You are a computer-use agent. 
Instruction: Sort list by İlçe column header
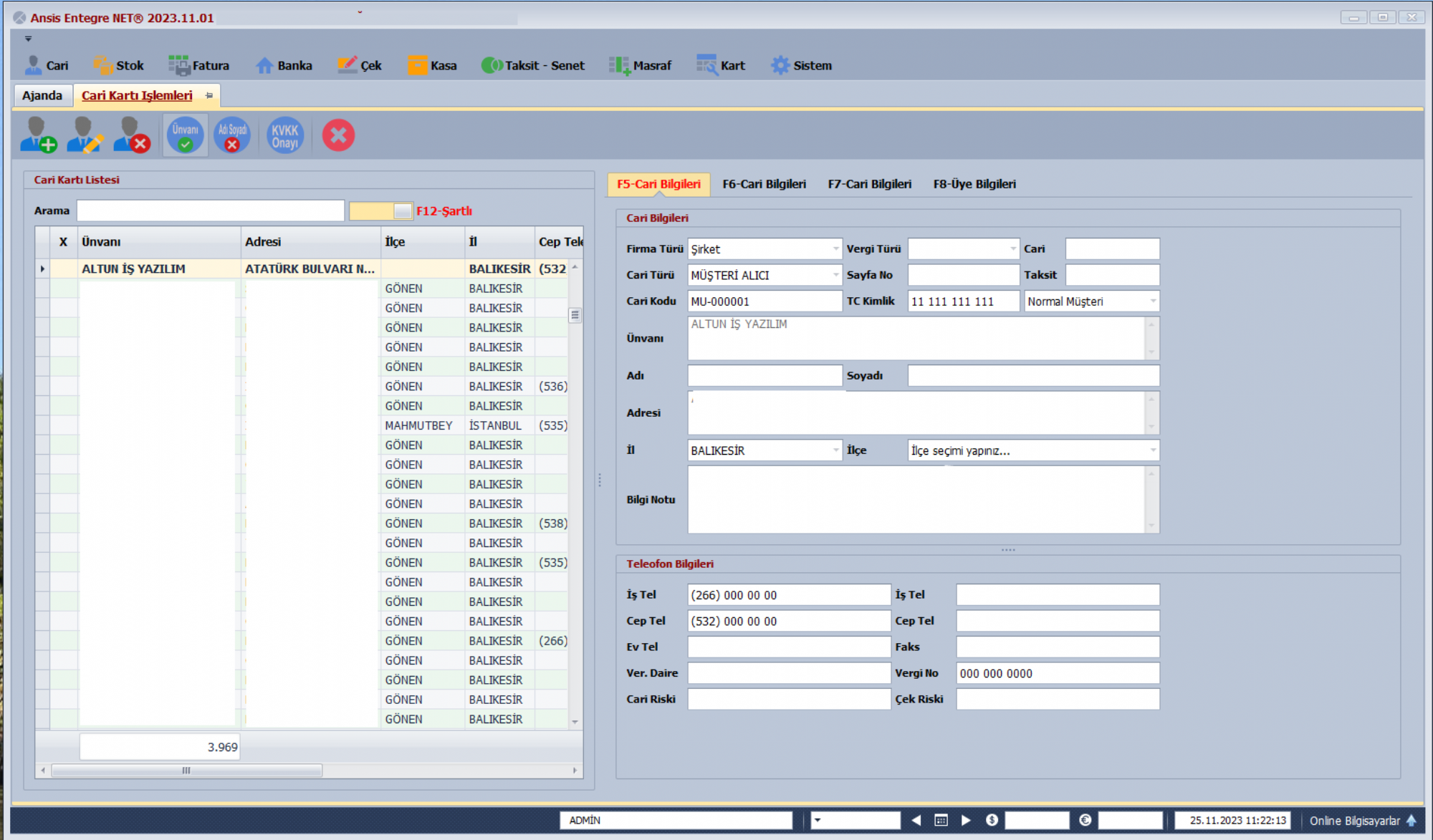point(423,242)
